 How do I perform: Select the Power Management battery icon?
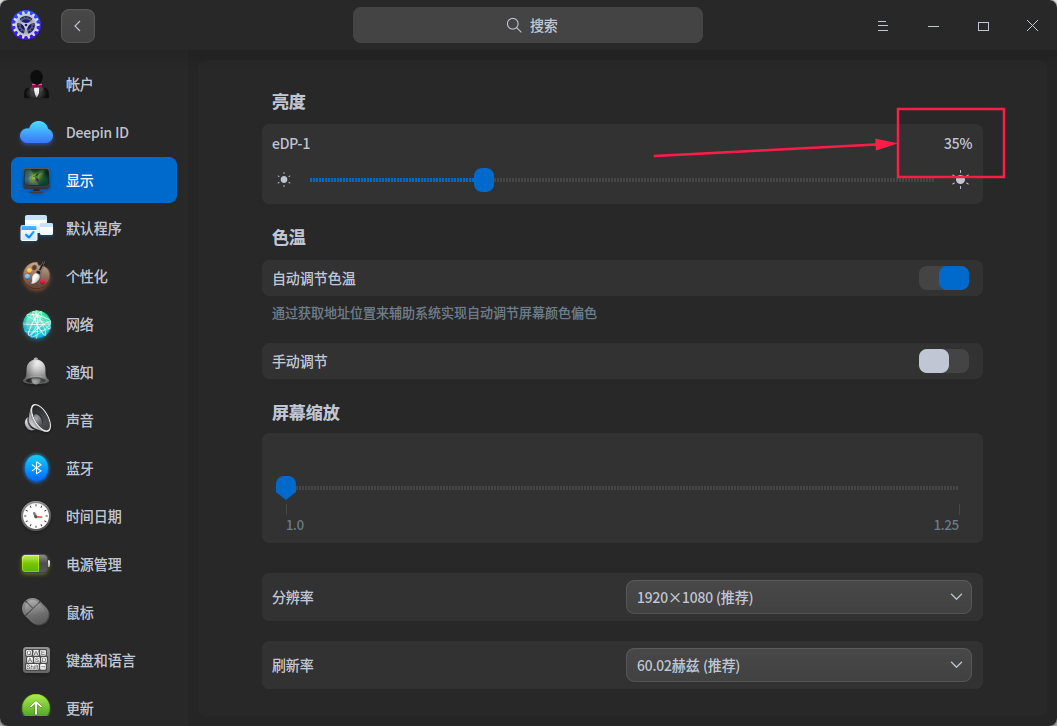pos(37,564)
